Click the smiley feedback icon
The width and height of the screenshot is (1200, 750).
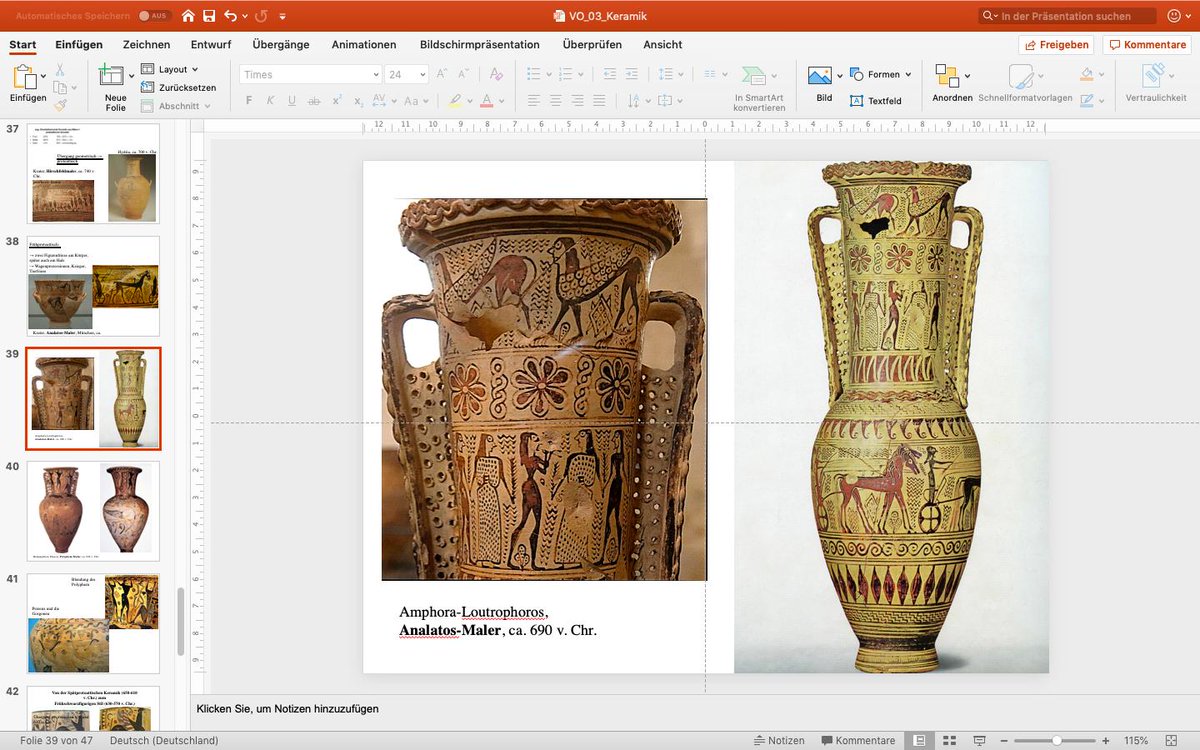tap(1174, 16)
